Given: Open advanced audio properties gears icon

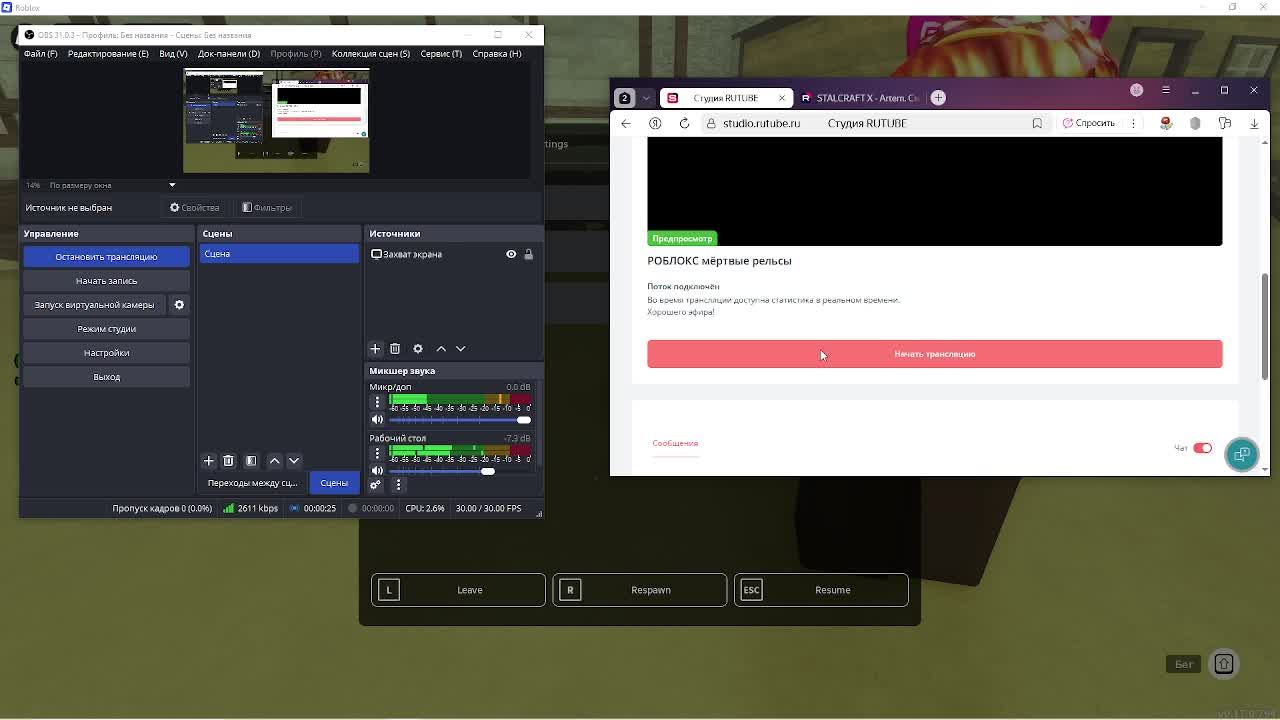Looking at the screenshot, I should 376,485.
